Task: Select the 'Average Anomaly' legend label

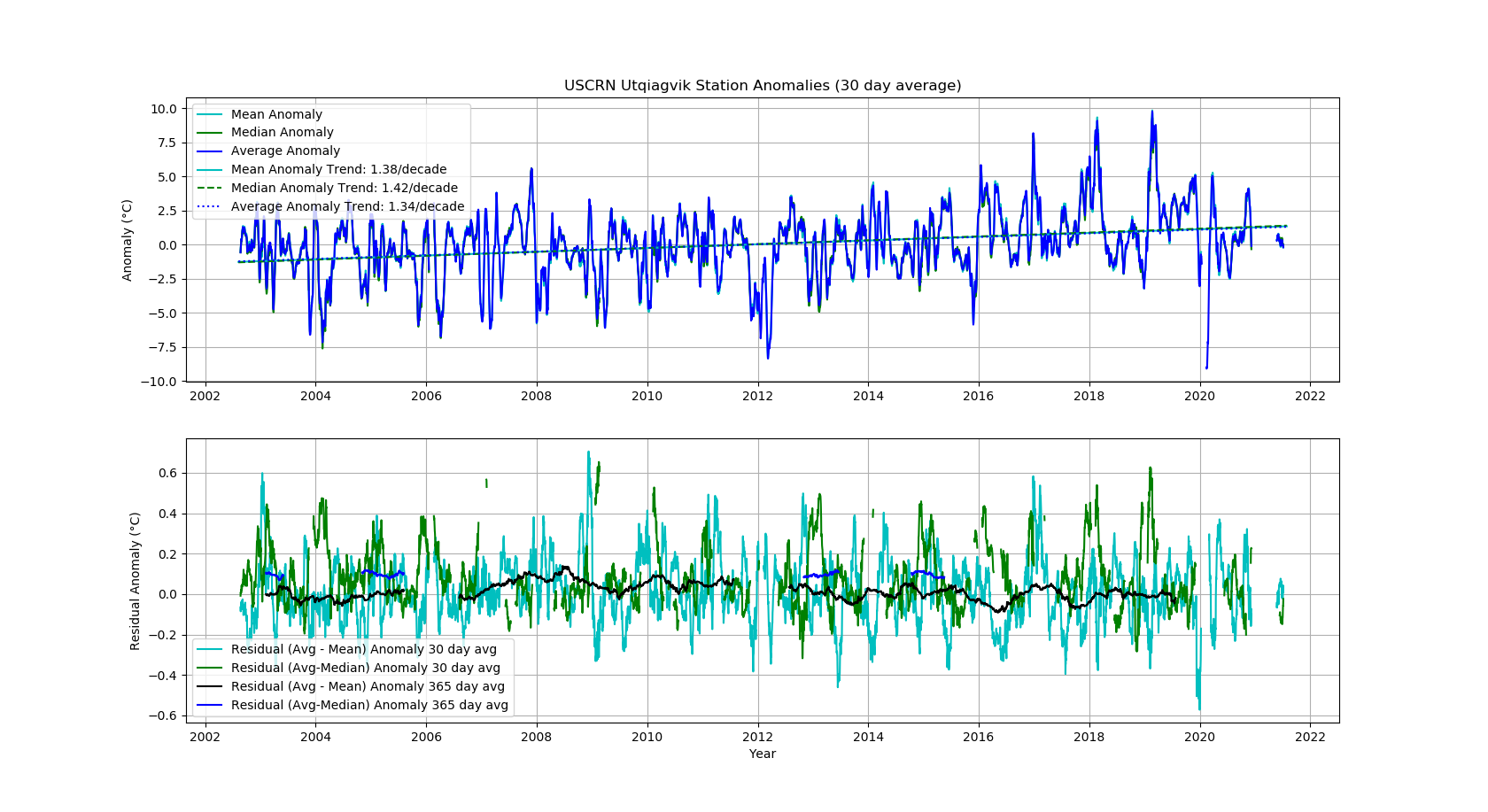Action: pos(285,151)
